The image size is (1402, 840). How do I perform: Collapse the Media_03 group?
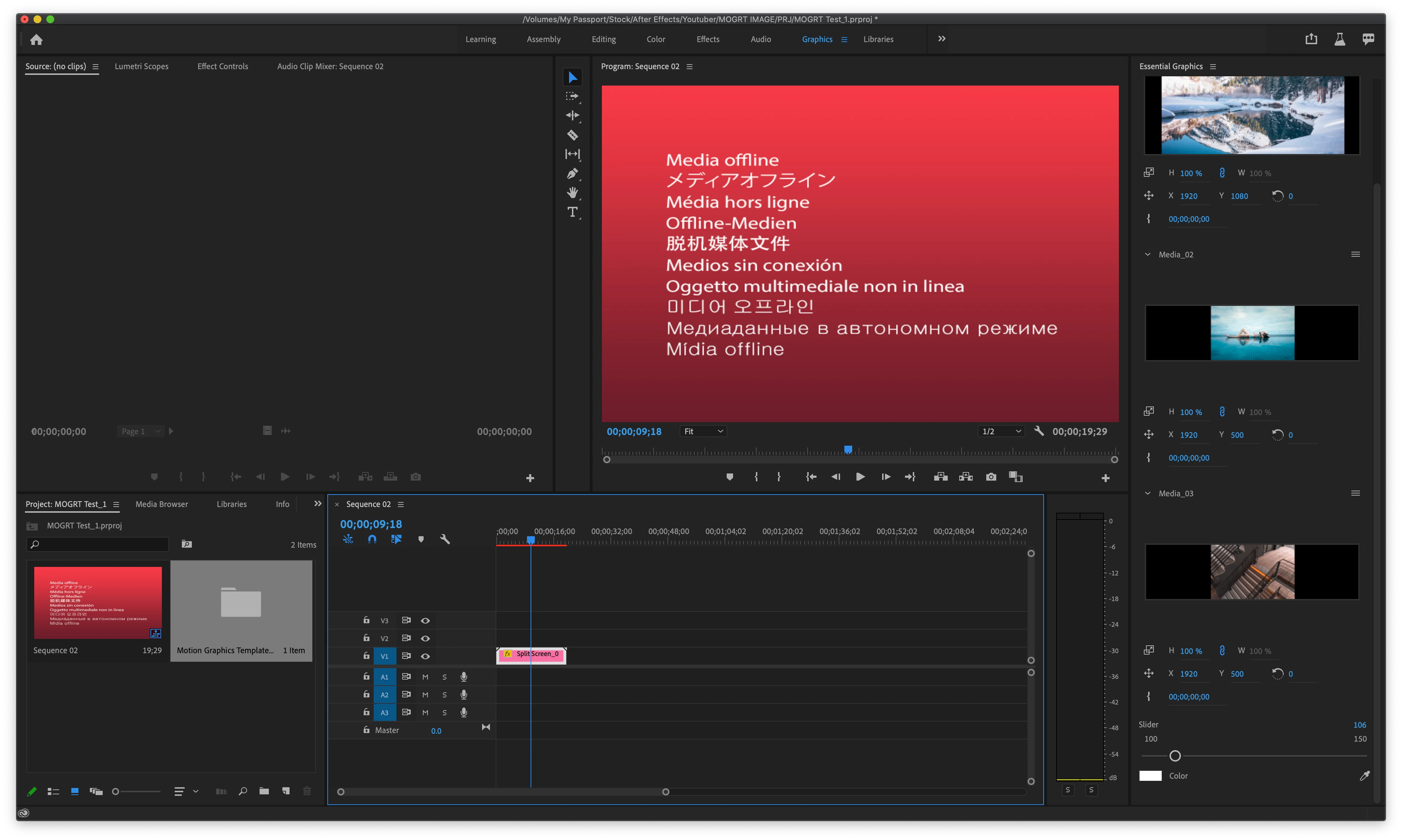click(1147, 493)
